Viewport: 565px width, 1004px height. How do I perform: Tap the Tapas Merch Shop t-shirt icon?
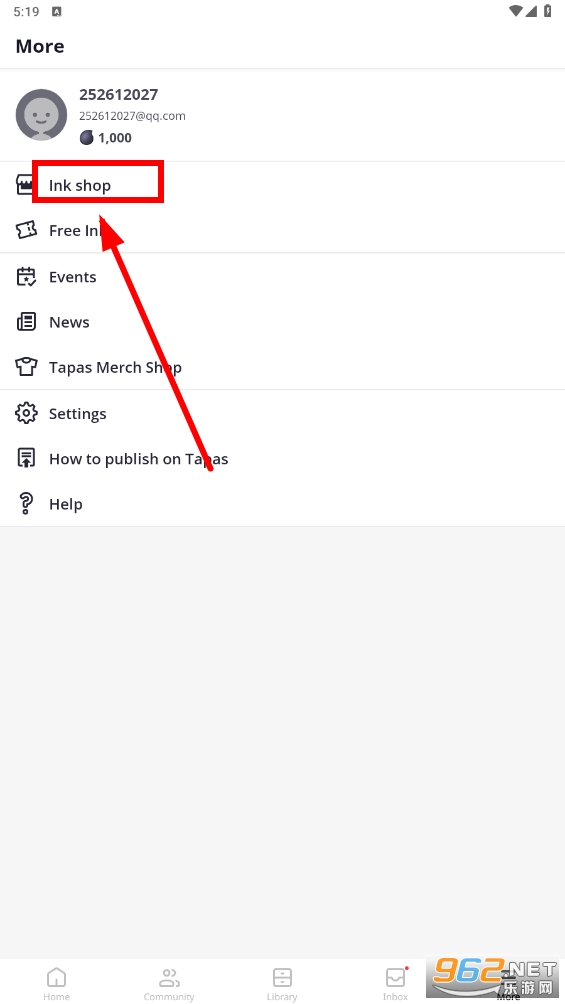click(x=26, y=367)
